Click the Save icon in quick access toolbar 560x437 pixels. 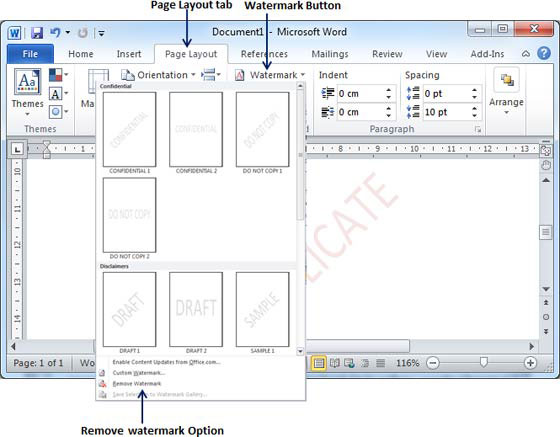click(x=37, y=33)
